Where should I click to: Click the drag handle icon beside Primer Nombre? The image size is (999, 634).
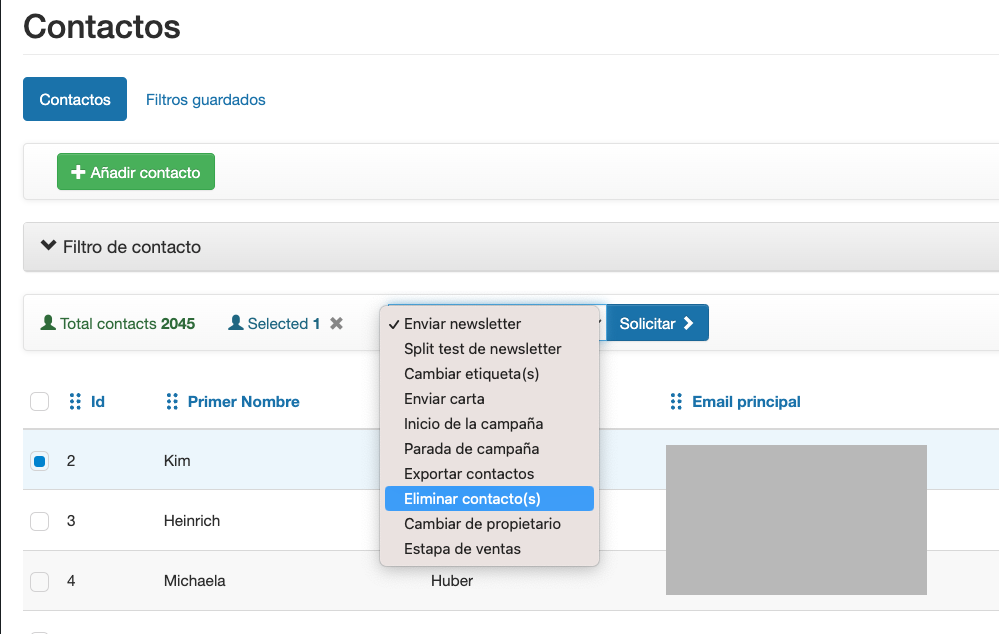coord(172,401)
